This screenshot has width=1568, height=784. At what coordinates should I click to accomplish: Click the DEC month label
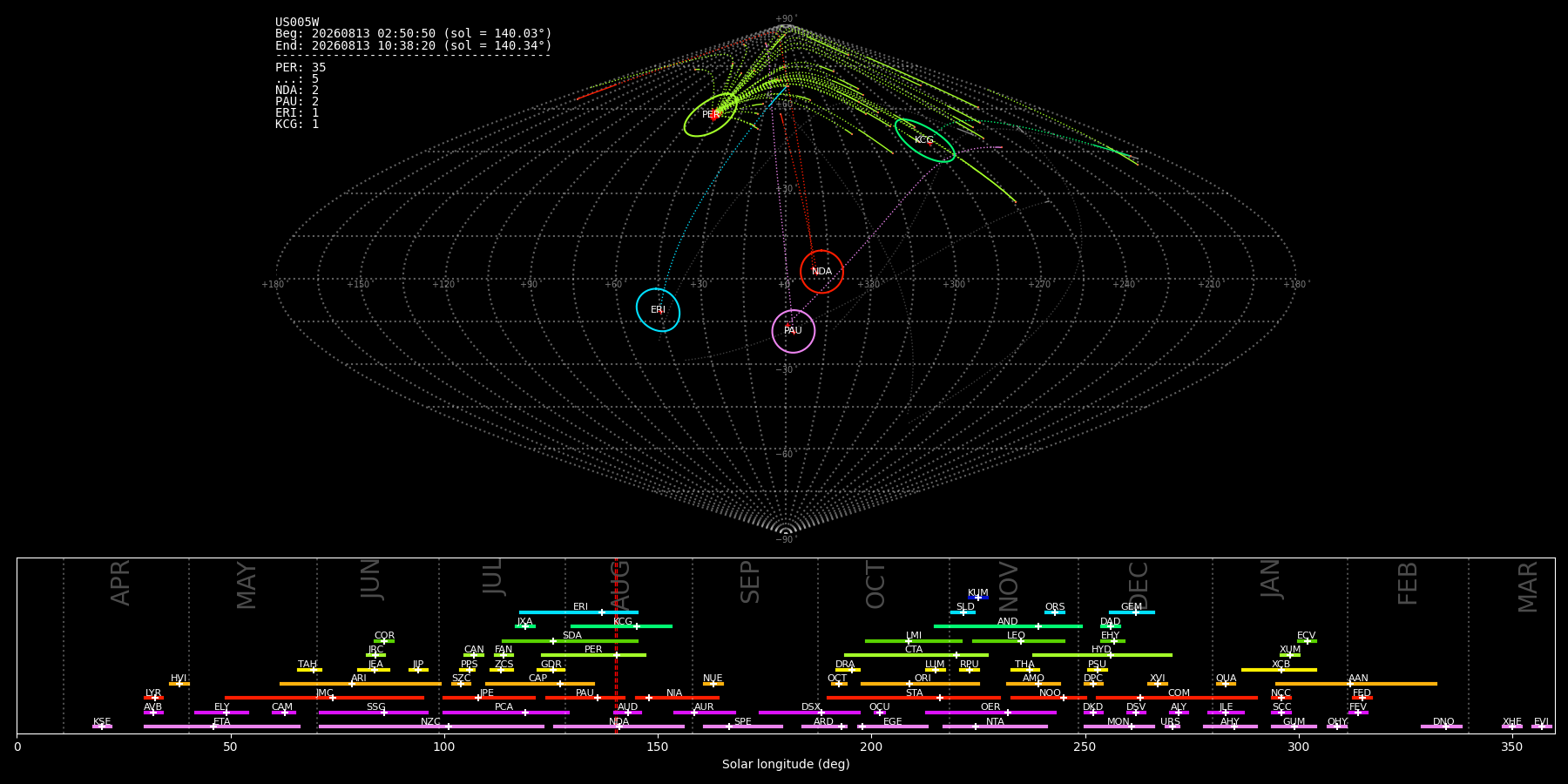tap(1139, 585)
